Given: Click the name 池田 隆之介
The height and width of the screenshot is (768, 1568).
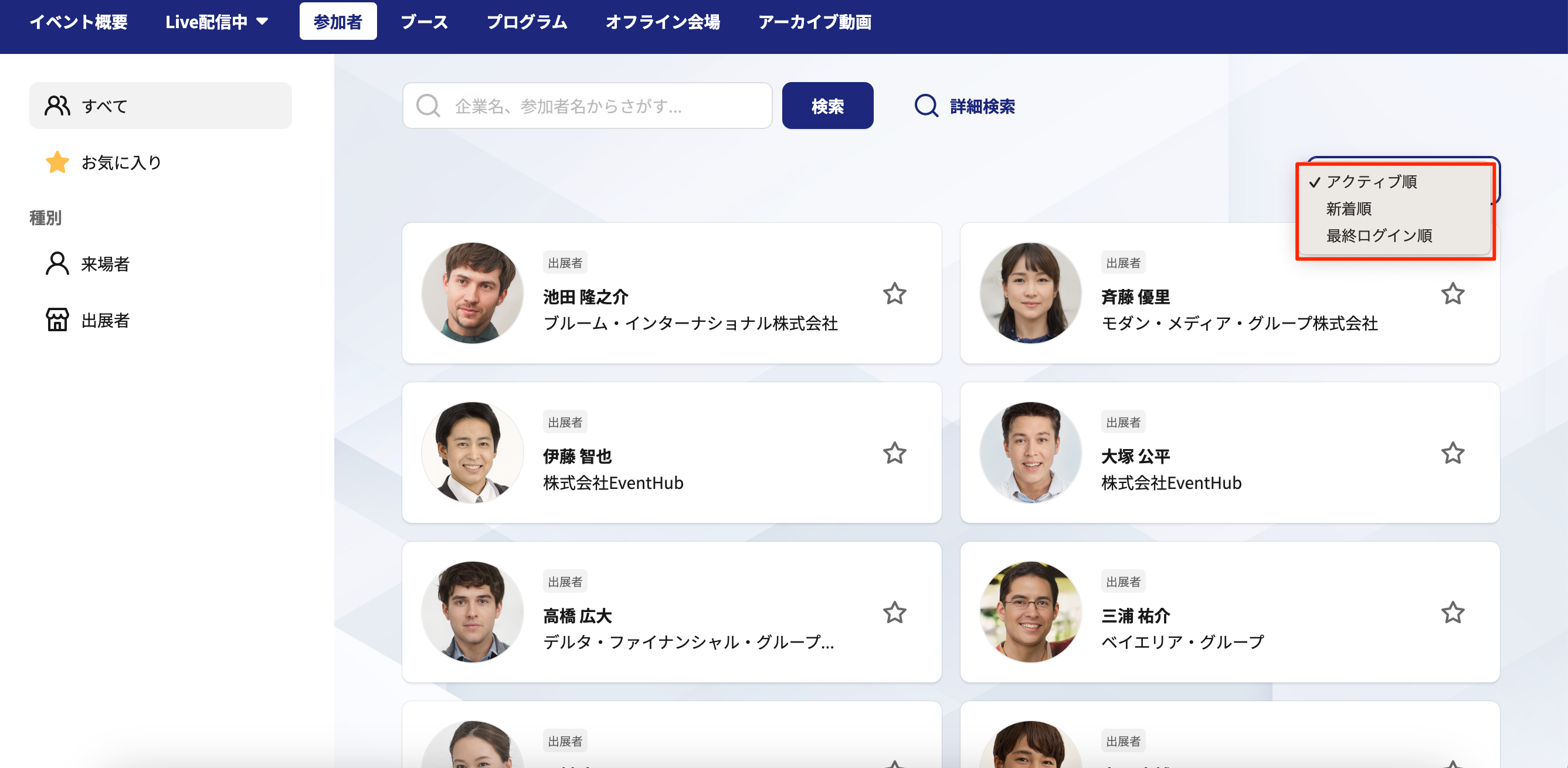Looking at the screenshot, I should point(585,297).
